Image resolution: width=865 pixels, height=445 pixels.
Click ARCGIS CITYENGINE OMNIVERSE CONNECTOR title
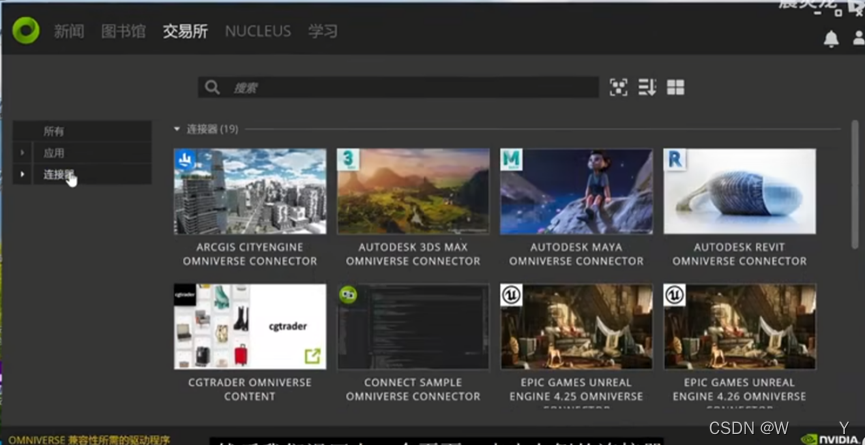pyautogui.click(x=250, y=254)
